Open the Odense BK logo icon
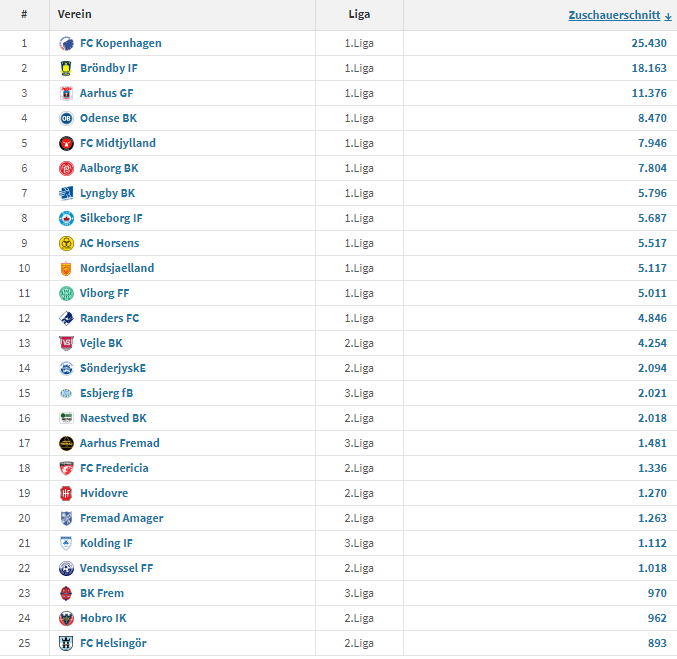This screenshot has width=677, height=659. coord(66,118)
